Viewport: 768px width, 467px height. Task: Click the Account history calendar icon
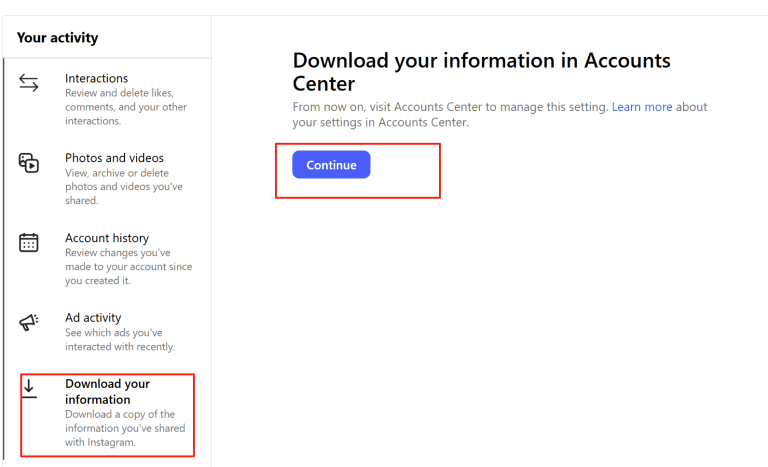point(29,242)
